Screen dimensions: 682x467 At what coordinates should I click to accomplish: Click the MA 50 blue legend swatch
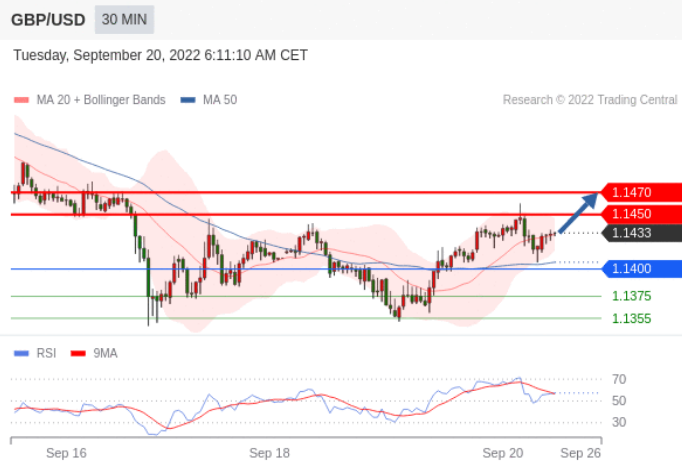(x=188, y=100)
